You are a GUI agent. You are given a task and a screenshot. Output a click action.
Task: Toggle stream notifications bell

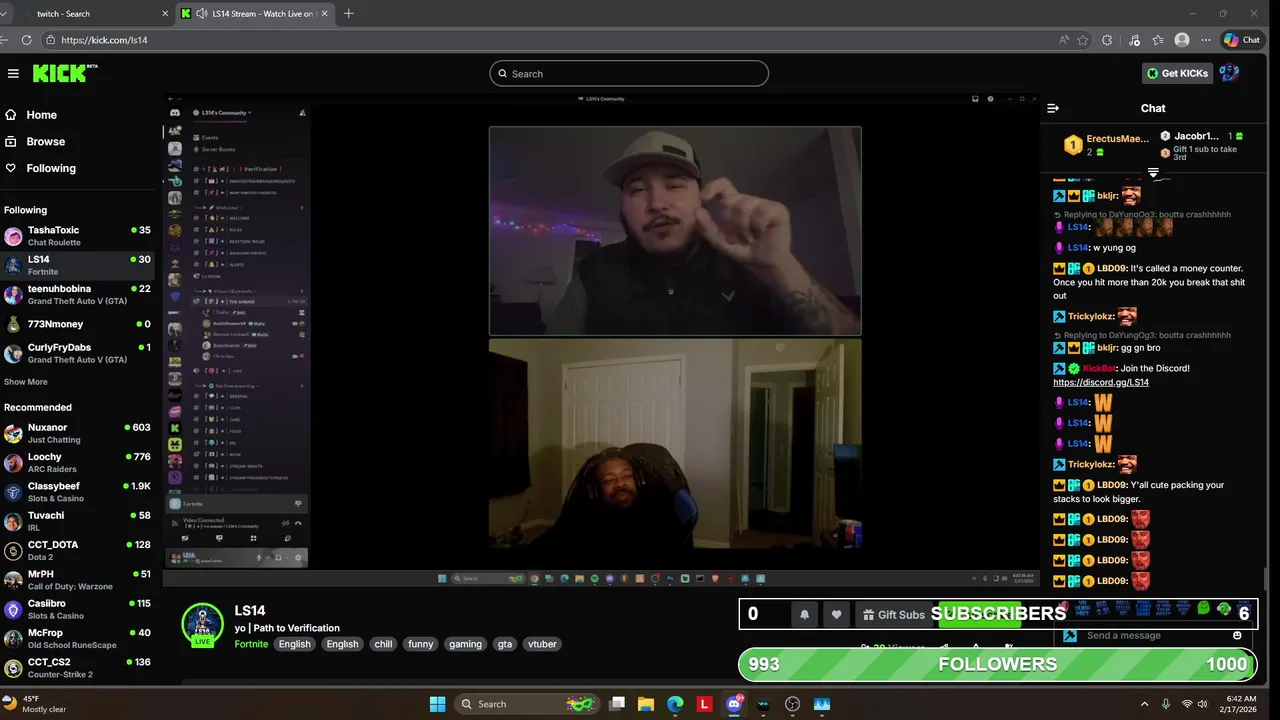tap(804, 615)
